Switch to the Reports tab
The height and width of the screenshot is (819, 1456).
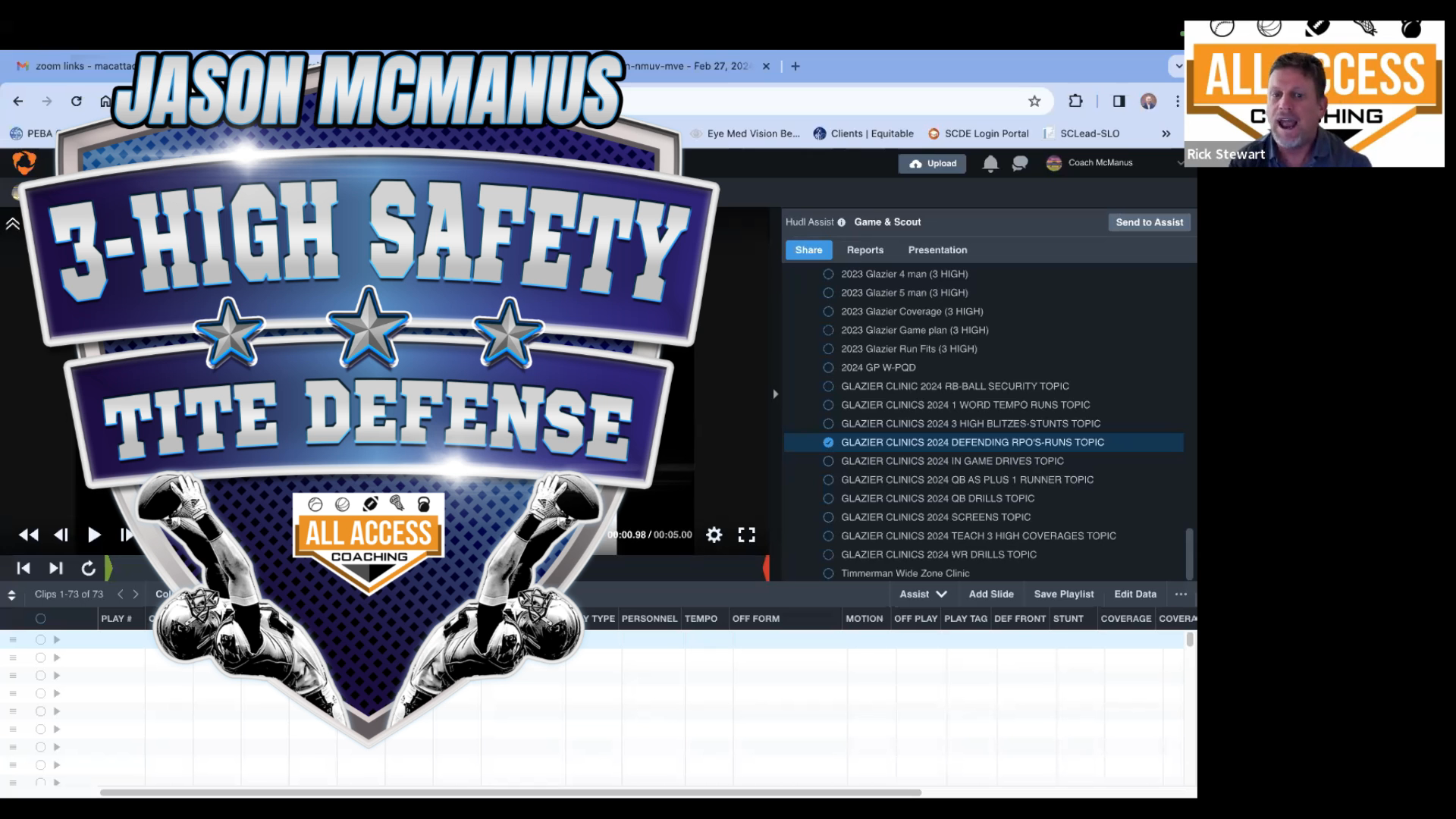(x=864, y=250)
